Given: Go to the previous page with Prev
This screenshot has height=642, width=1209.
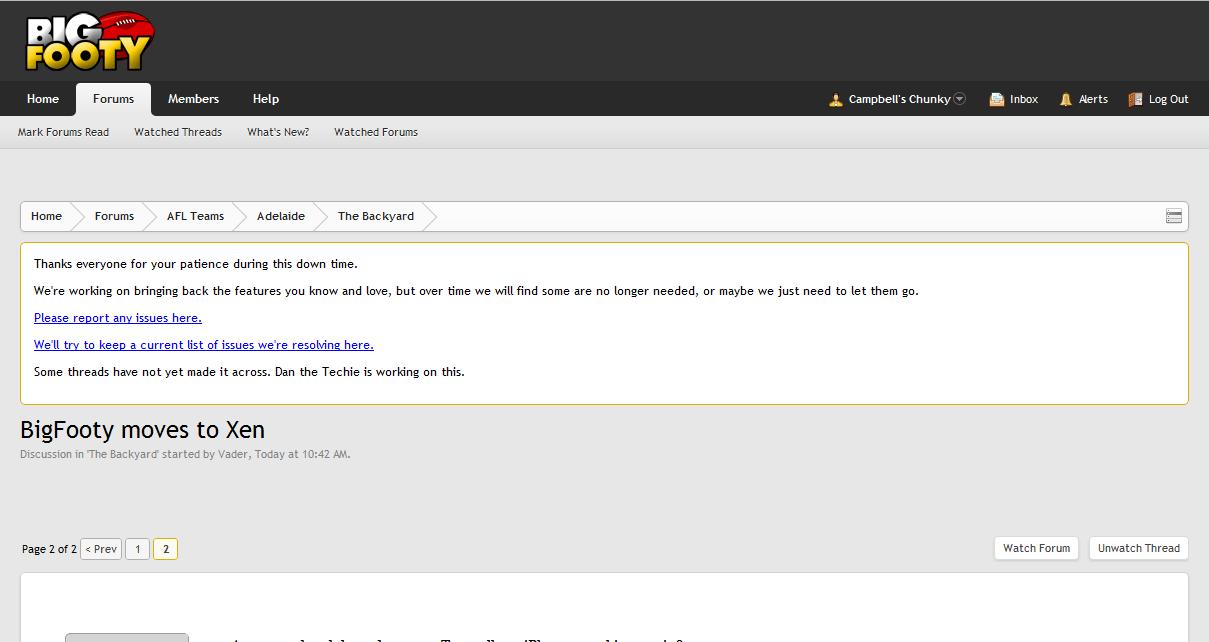Looking at the screenshot, I should [101, 549].
